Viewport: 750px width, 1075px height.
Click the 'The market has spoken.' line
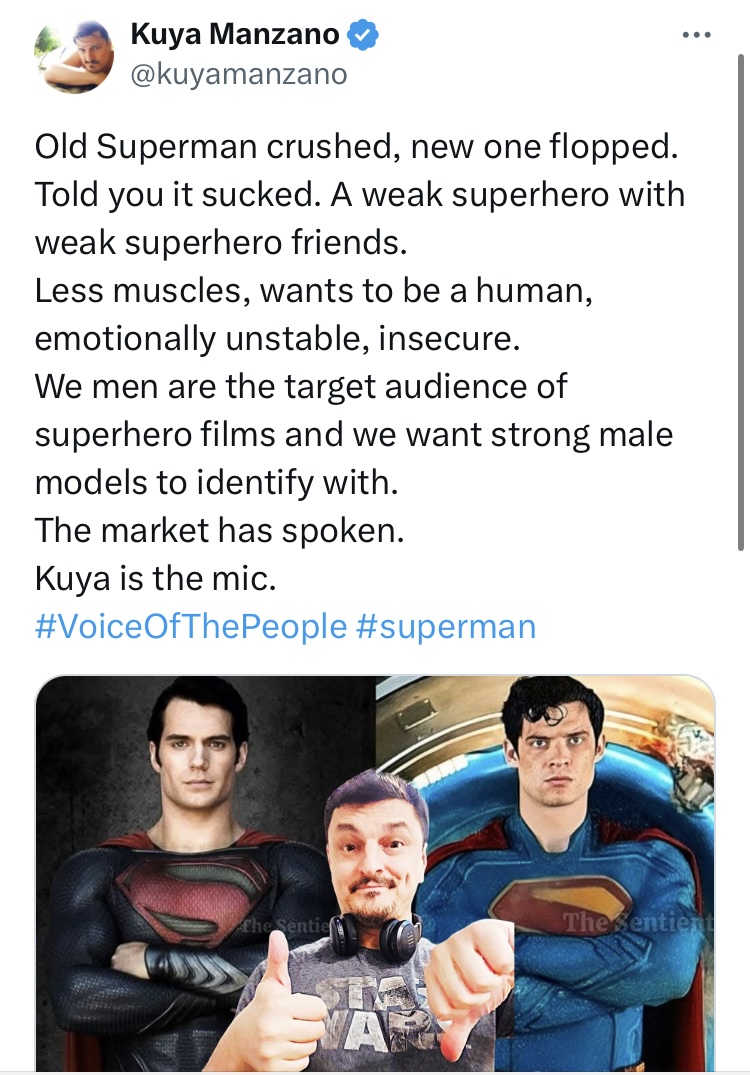click(219, 530)
